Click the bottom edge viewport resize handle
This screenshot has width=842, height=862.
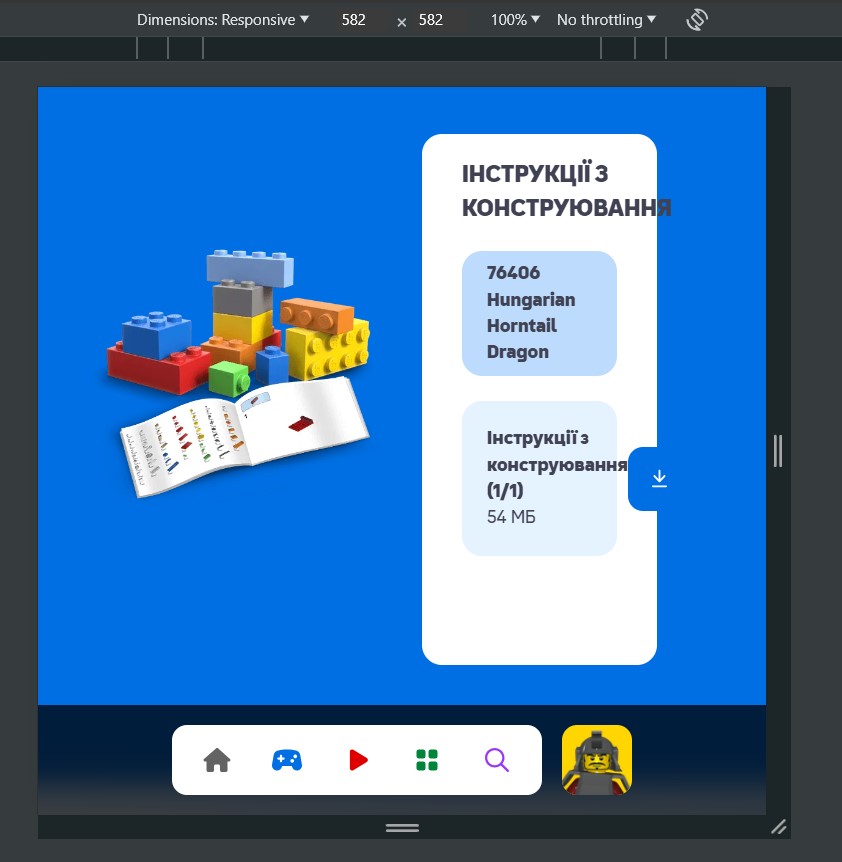tap(402, 828)
